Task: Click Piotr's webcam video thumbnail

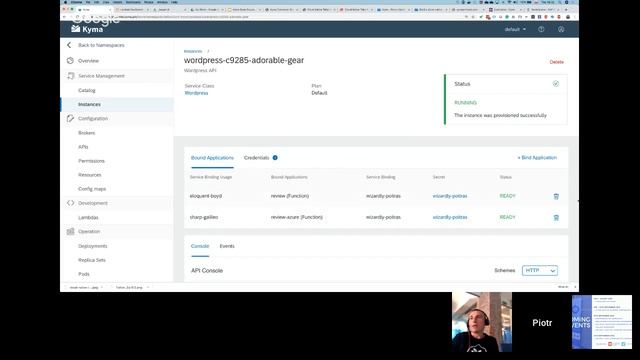Action: coord(482,322)
